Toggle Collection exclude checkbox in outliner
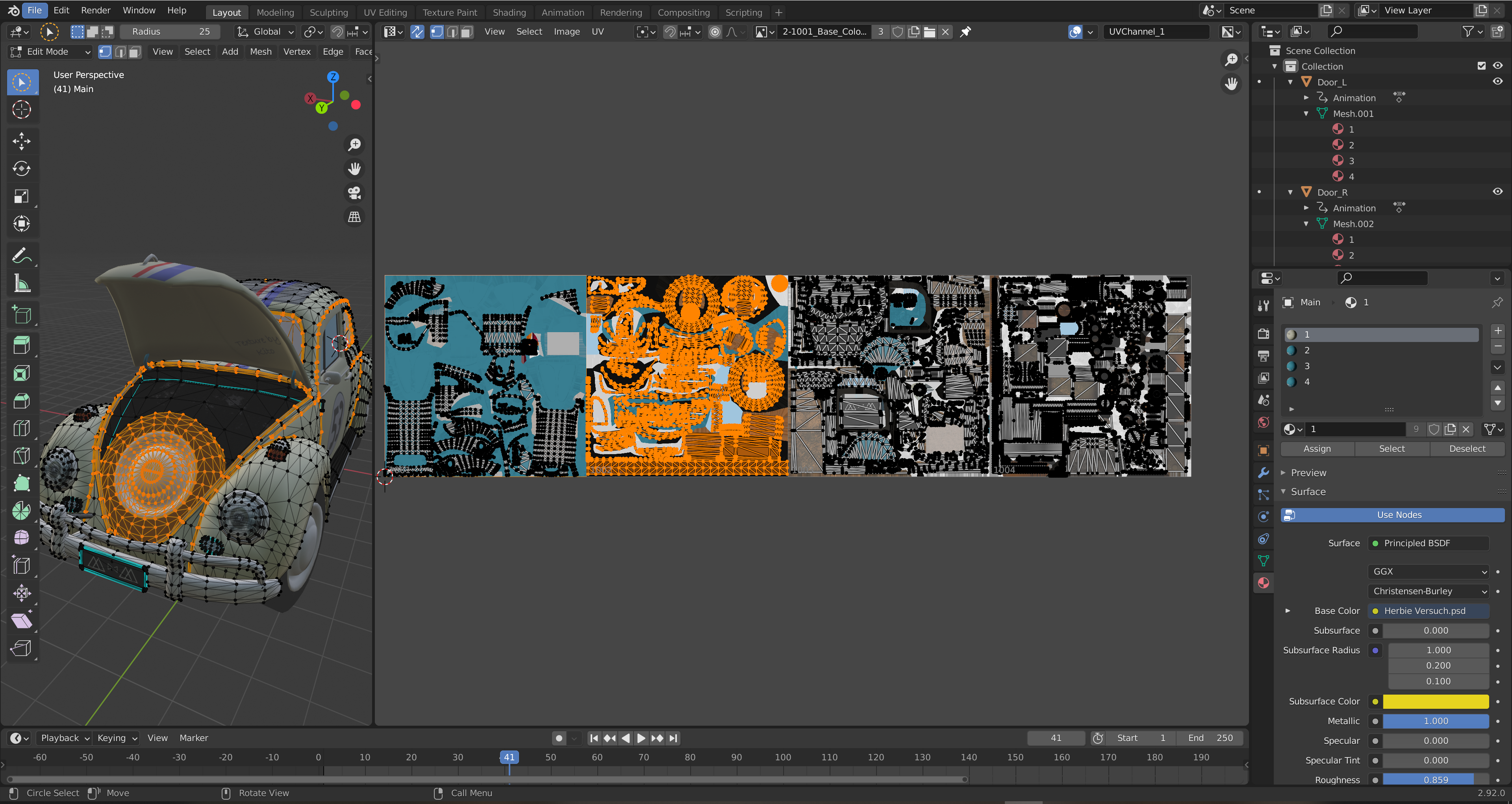This screenshot has width=1512, height=804. coord(1481,66)
